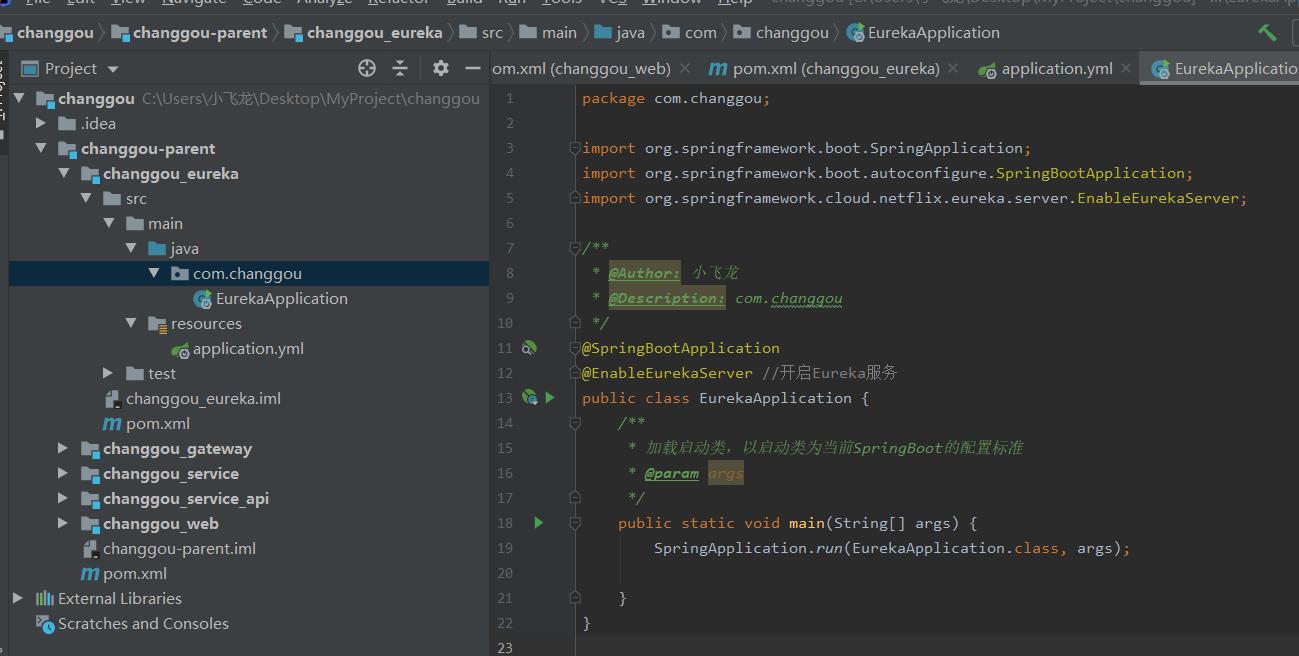Collapse the changgou_eureka module
This screenshot has height=656, width=1299.
pos(64,173)
